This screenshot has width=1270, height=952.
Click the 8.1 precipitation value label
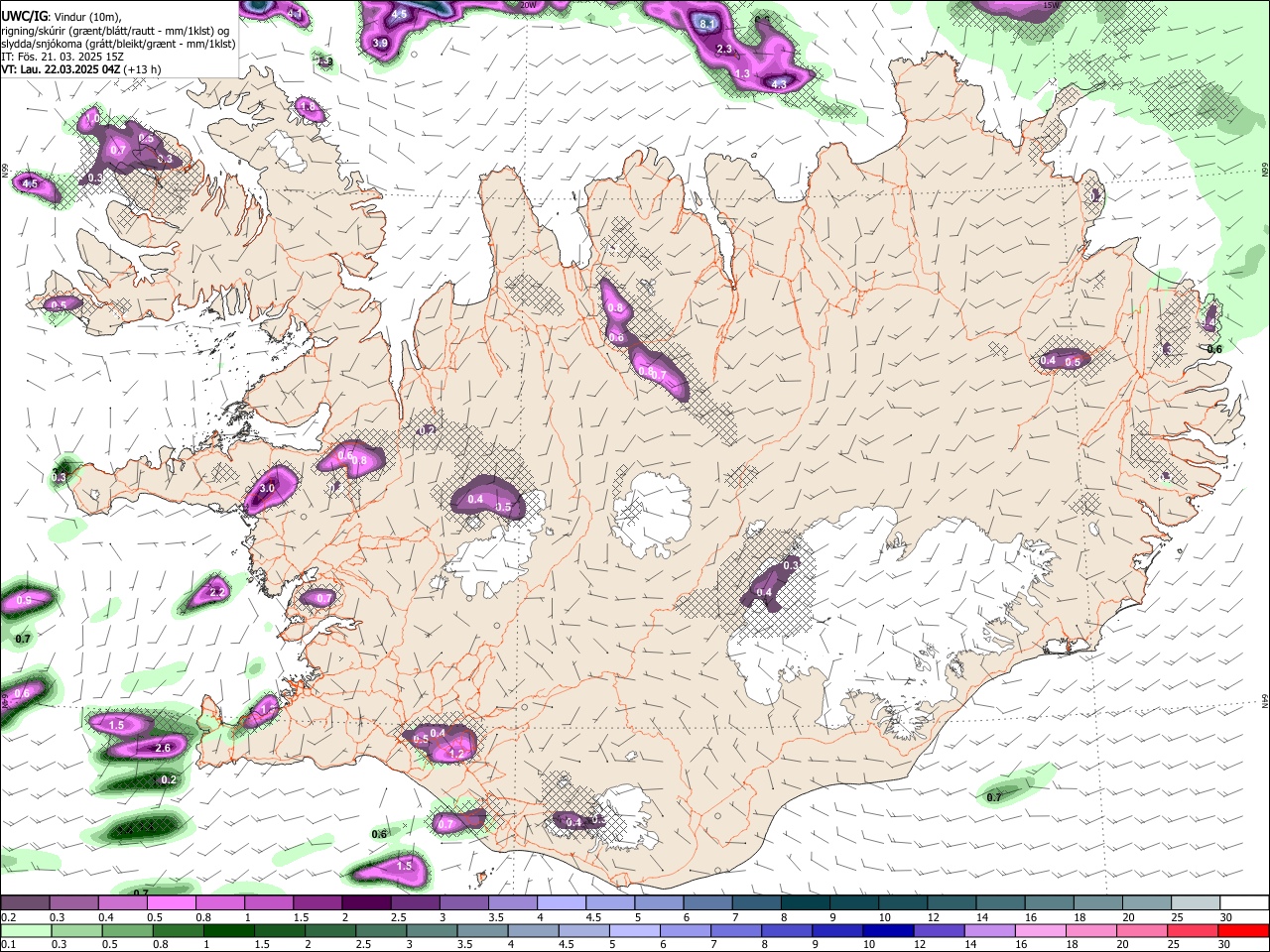tap(707, 24)
